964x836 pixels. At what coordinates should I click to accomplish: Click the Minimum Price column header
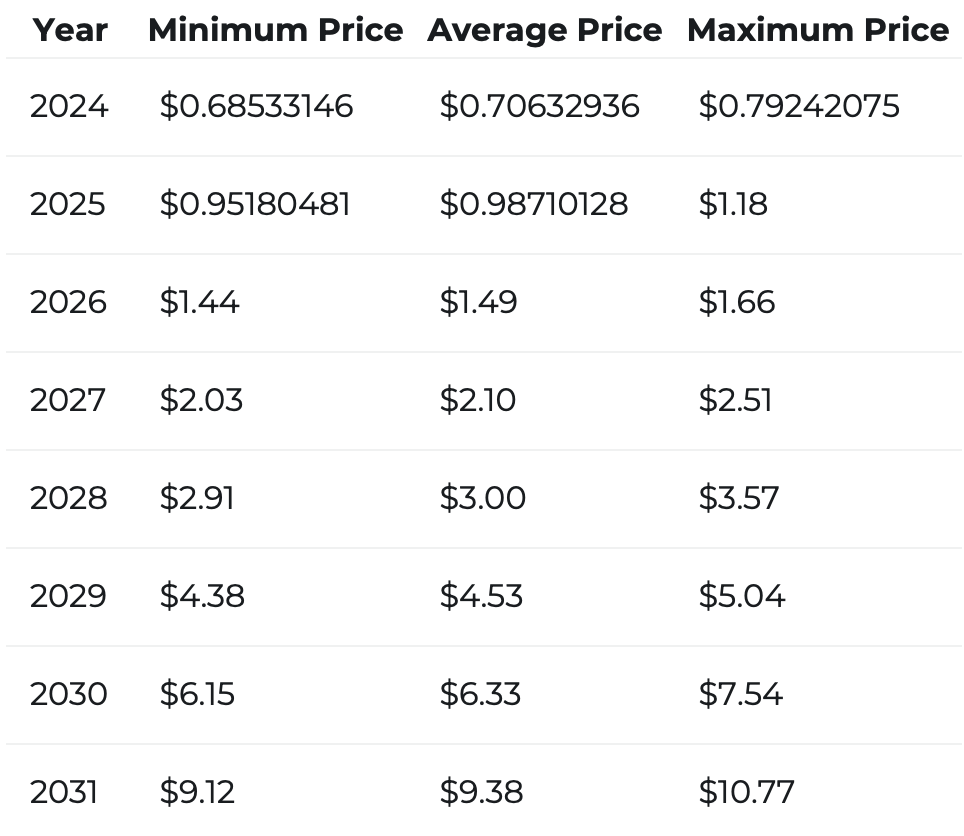point(275,30)
